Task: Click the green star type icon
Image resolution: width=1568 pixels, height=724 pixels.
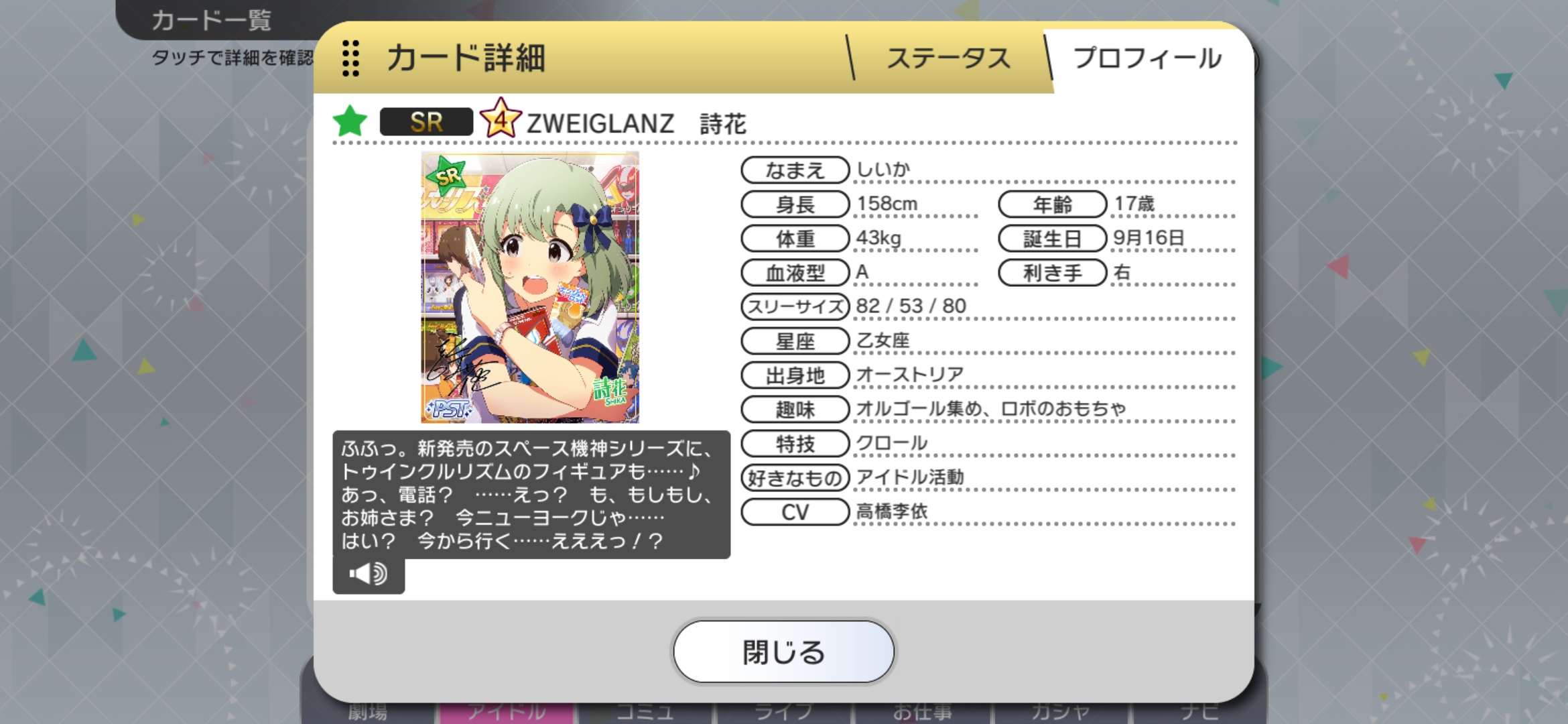Action: coord(350,122)
